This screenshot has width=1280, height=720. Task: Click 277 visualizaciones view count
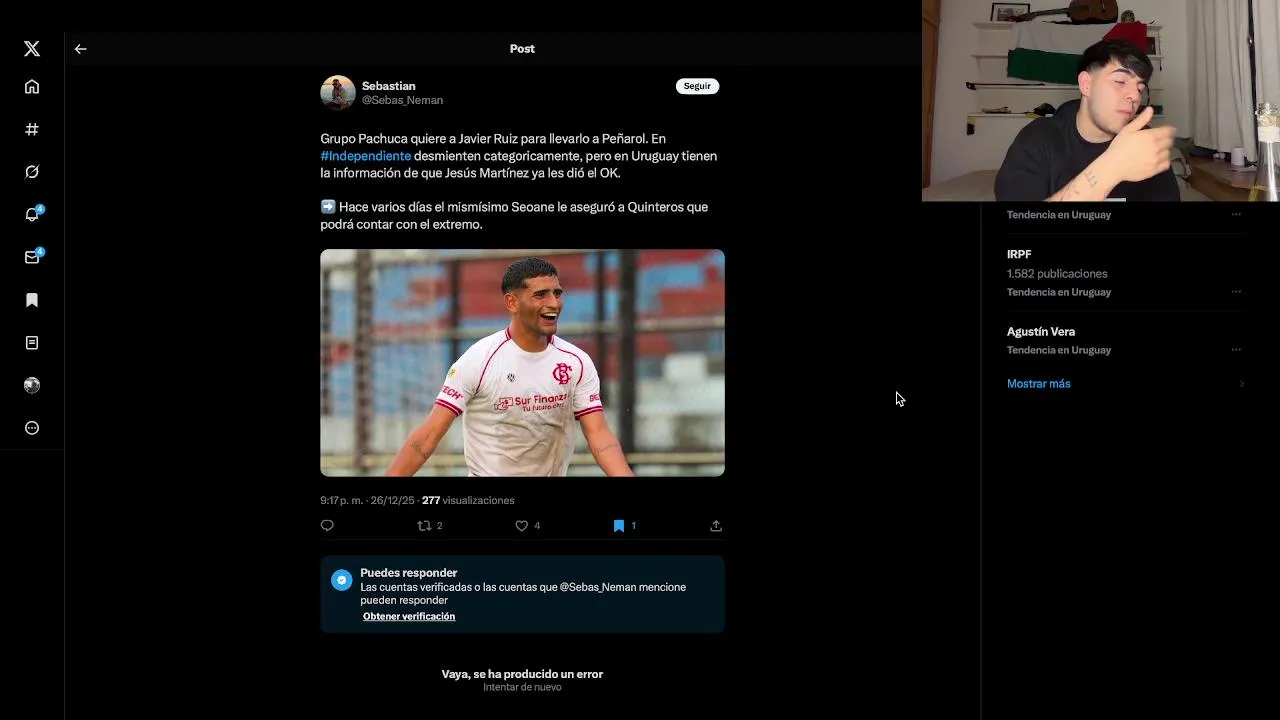click(x=468, y=500)
